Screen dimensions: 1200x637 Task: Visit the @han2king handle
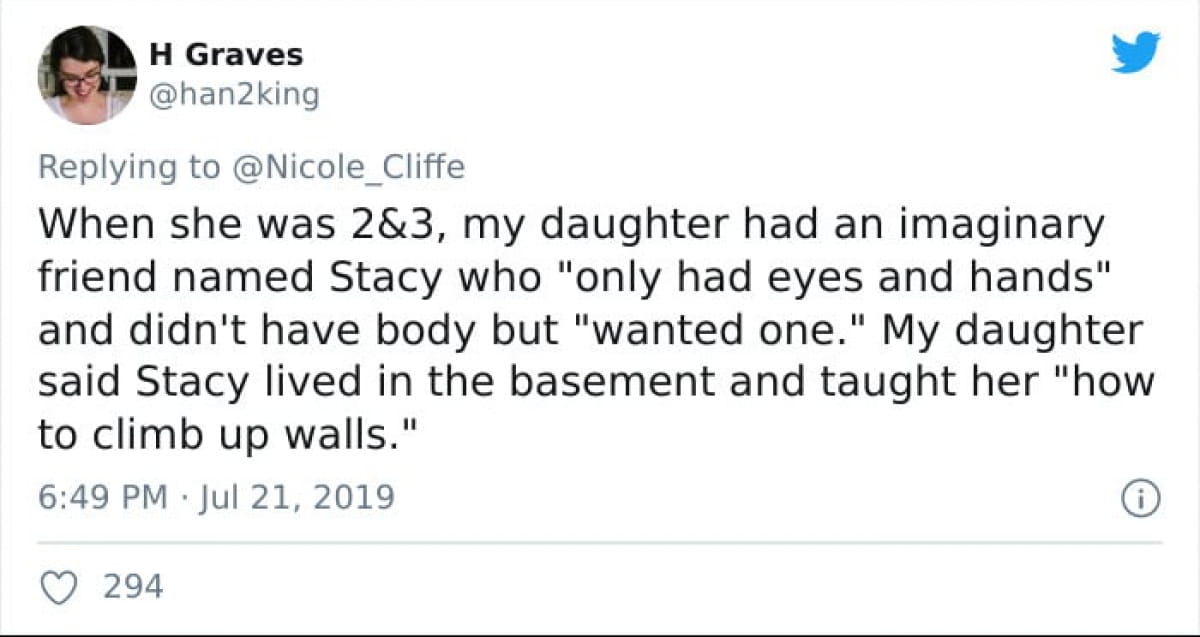tap(233, 95)
